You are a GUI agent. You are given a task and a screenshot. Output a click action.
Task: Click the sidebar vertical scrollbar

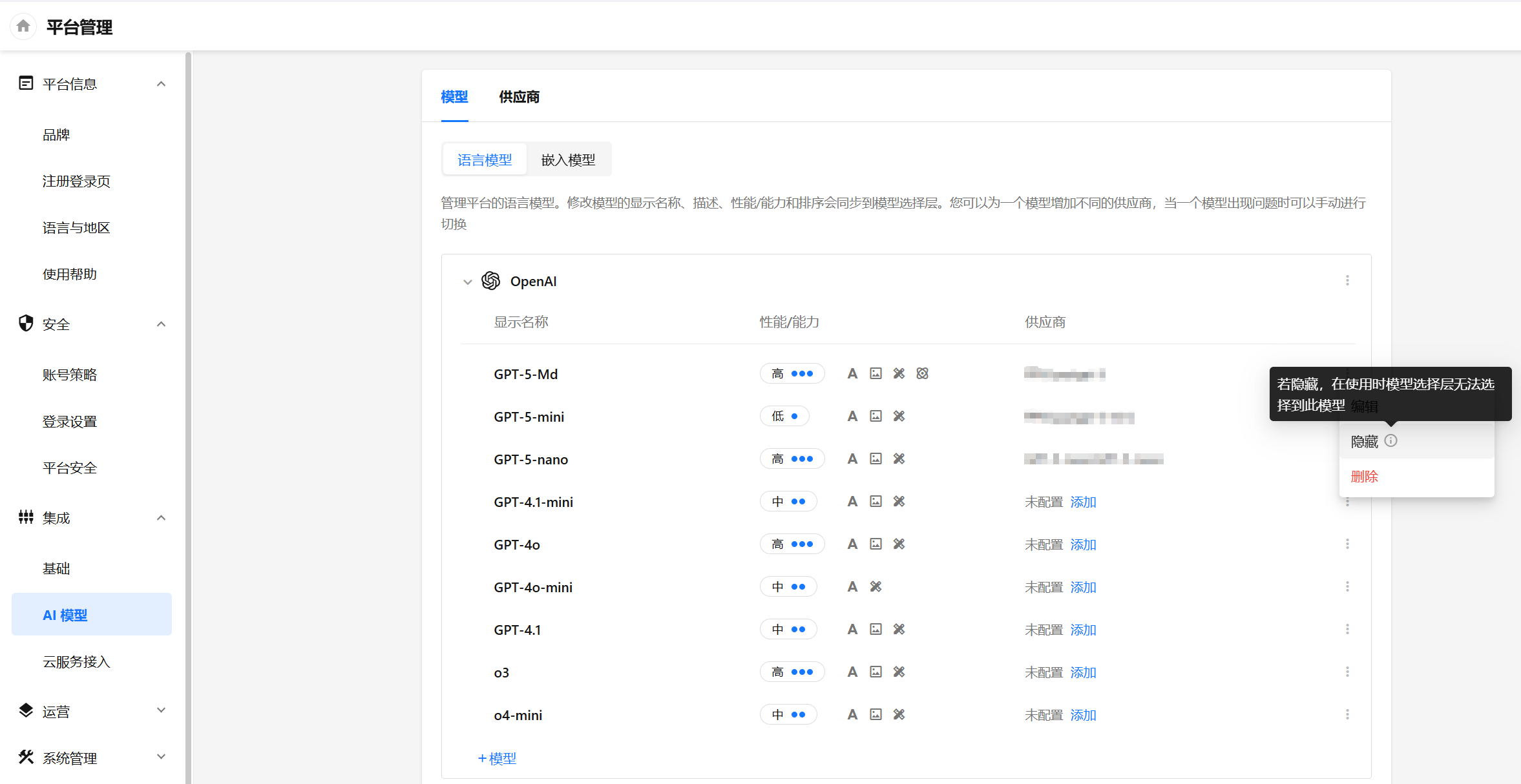(x=188, y=417)
